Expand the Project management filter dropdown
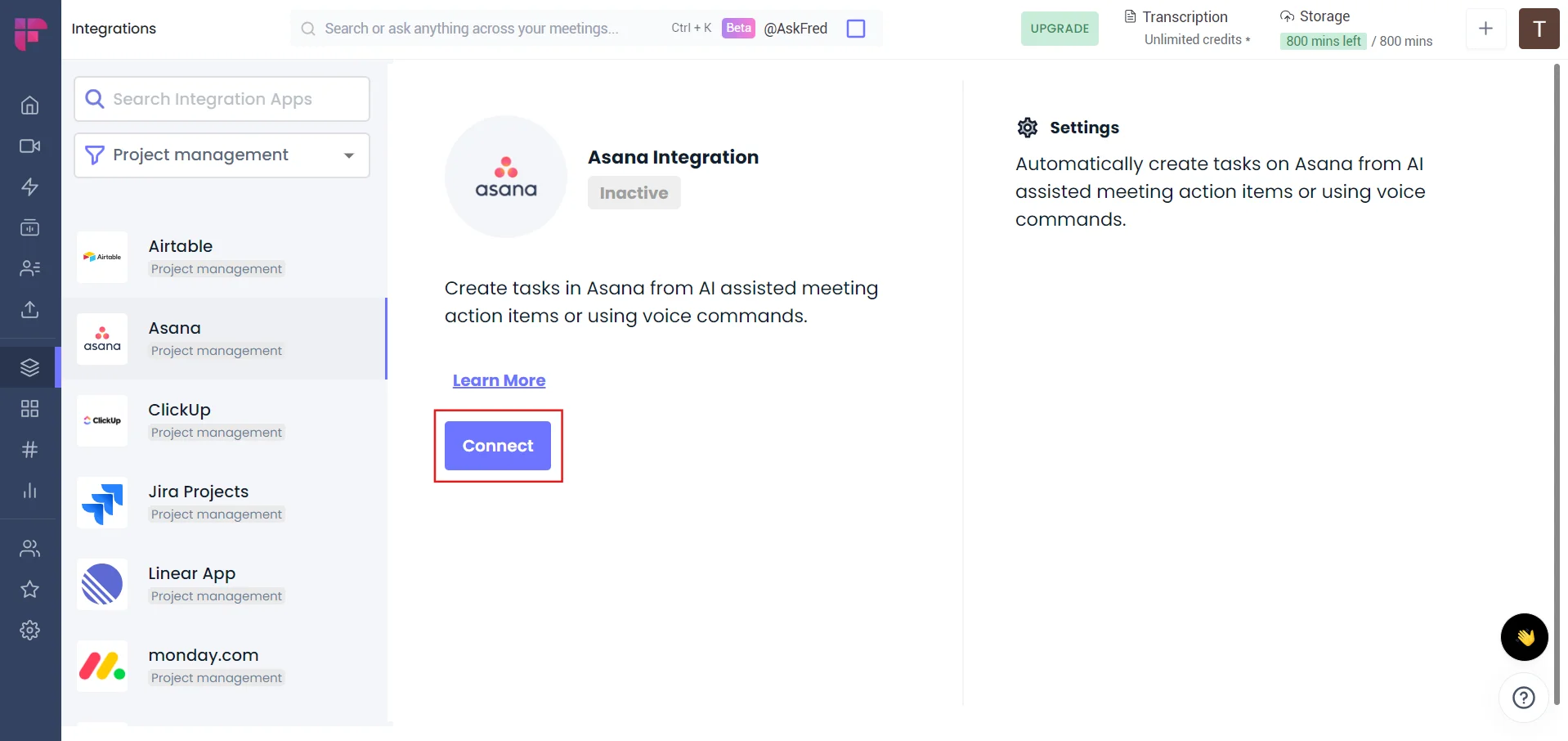 222,155
